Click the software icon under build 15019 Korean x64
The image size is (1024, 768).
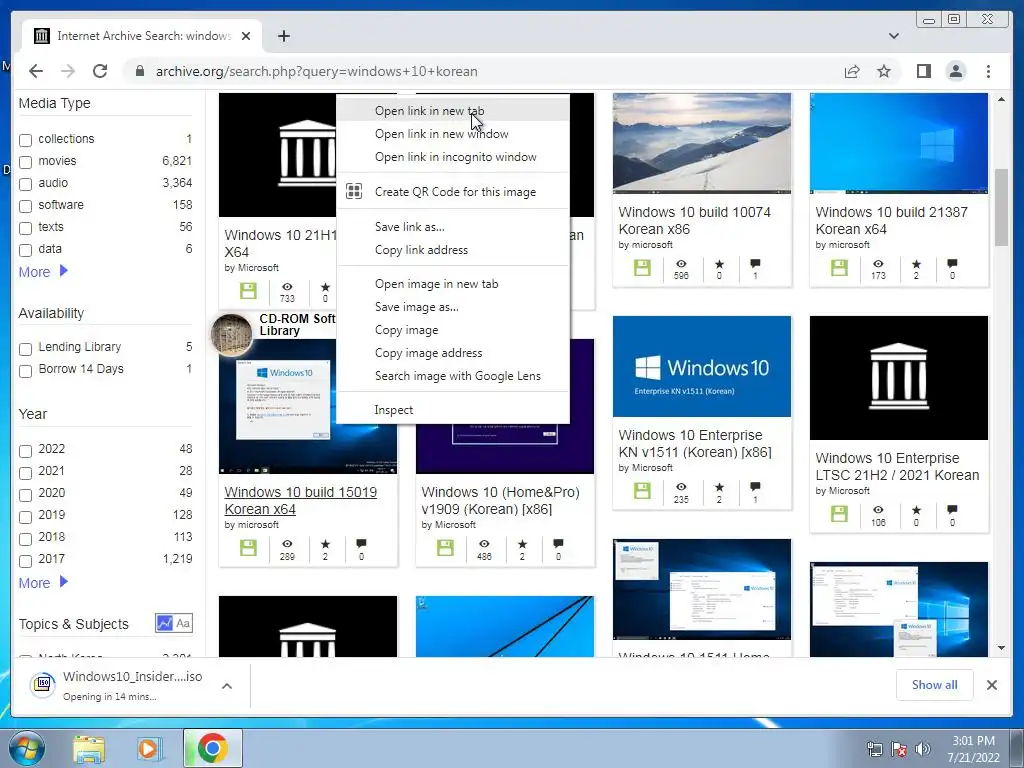tap(248, 547)
